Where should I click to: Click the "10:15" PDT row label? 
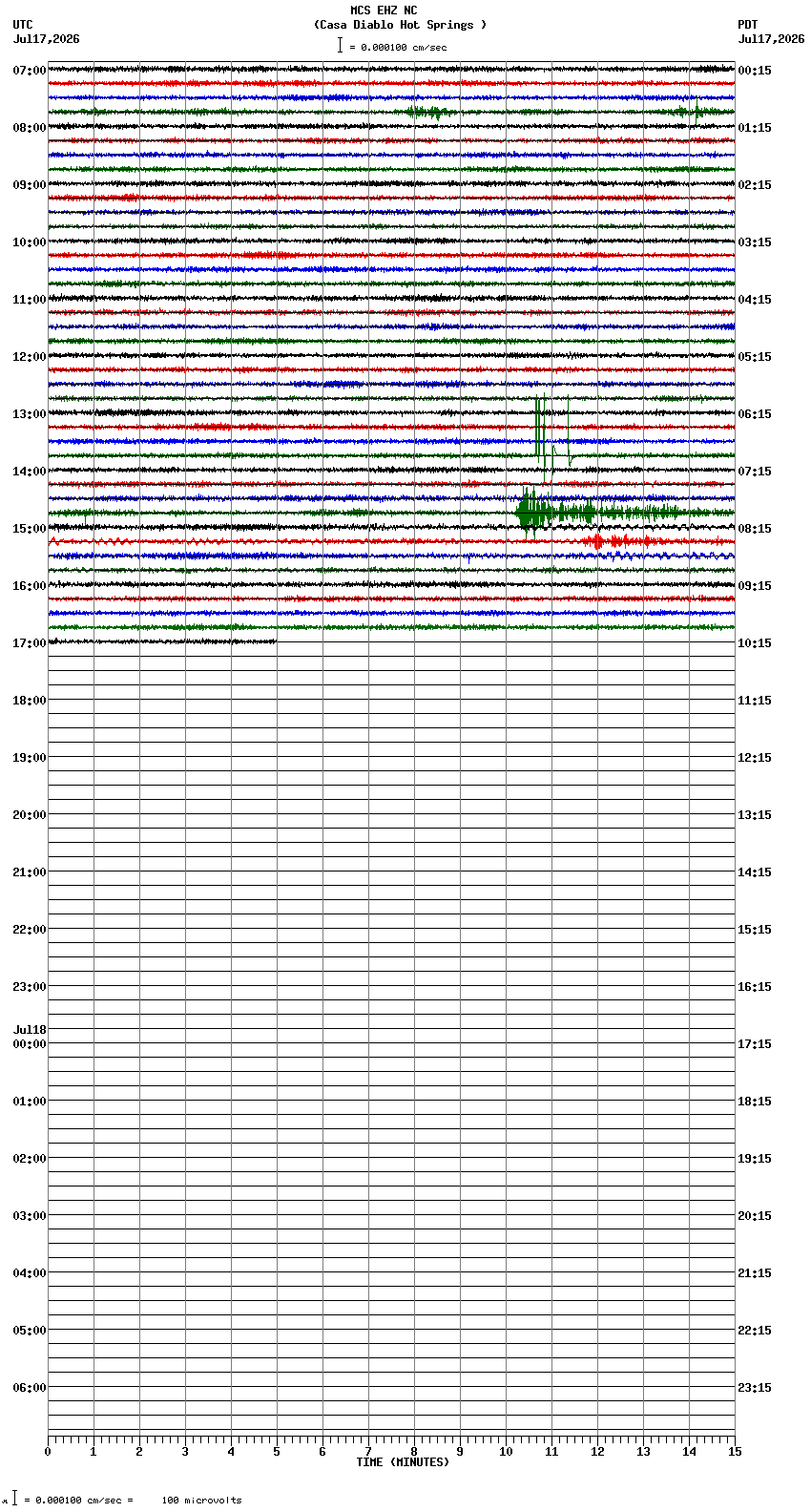tap(755, 643)
